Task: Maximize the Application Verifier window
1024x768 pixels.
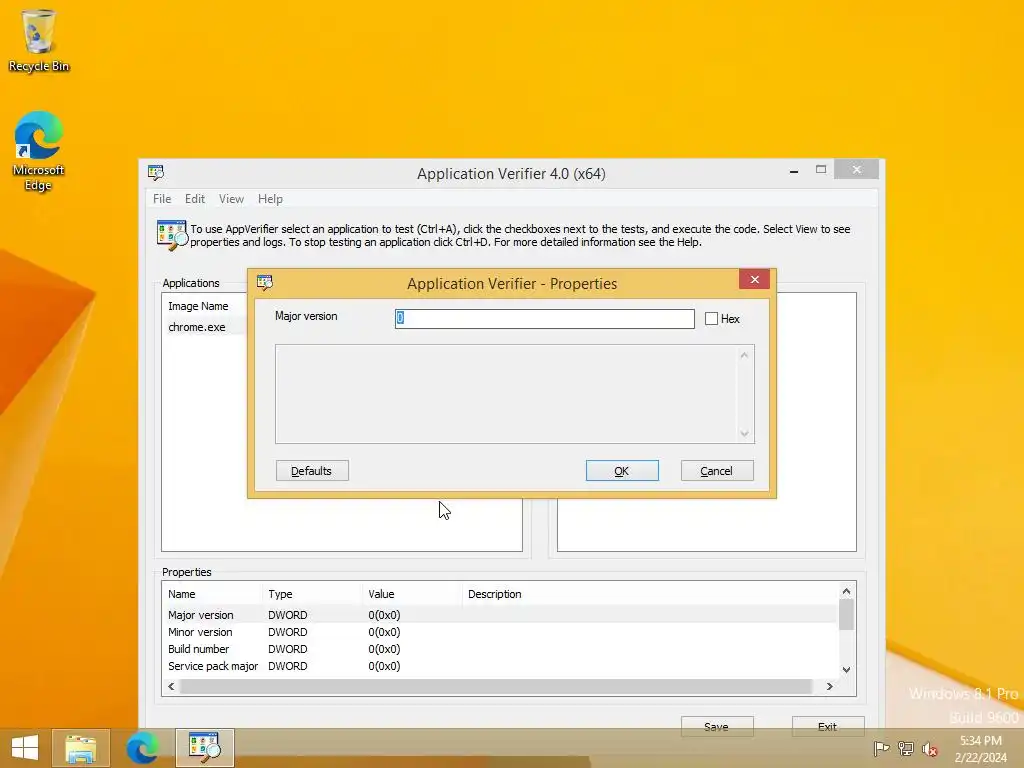Action: tap(821, 170)
